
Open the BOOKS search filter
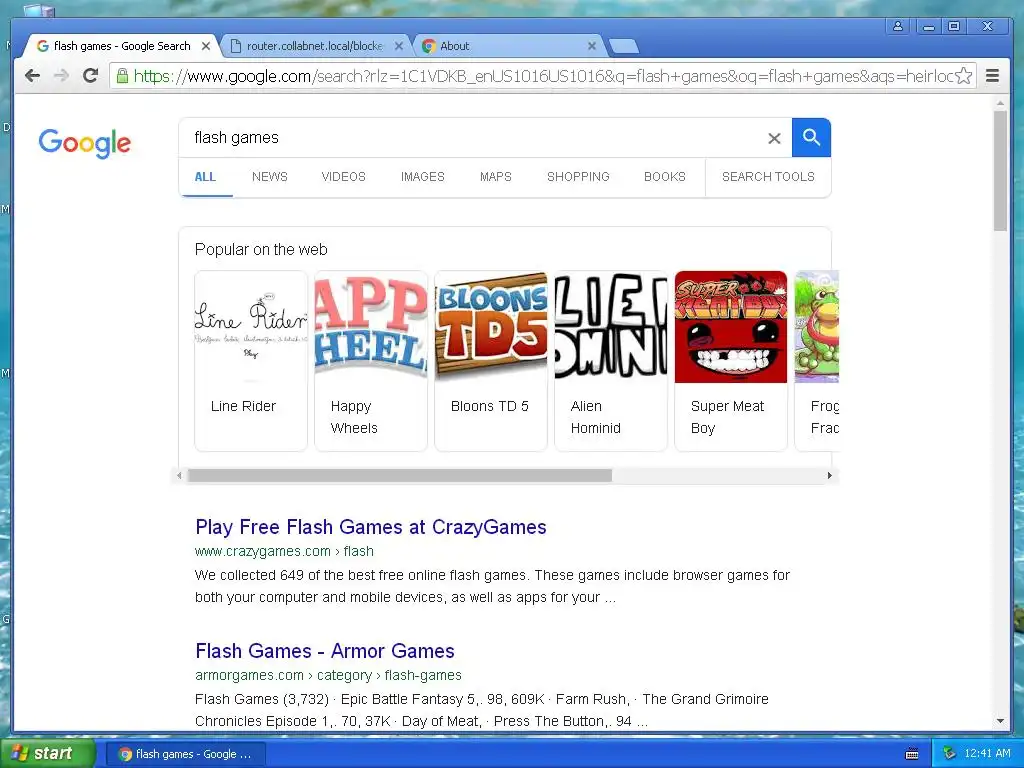pos(665,177)
